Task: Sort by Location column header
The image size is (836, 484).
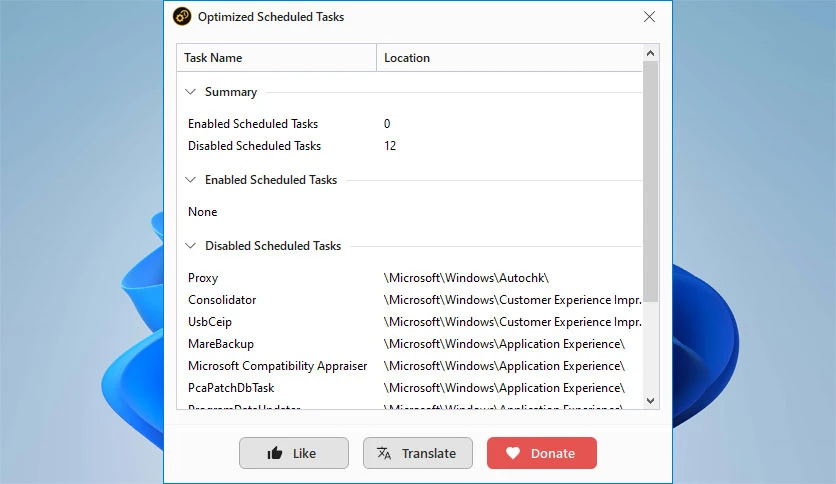Action: [509, 58]
